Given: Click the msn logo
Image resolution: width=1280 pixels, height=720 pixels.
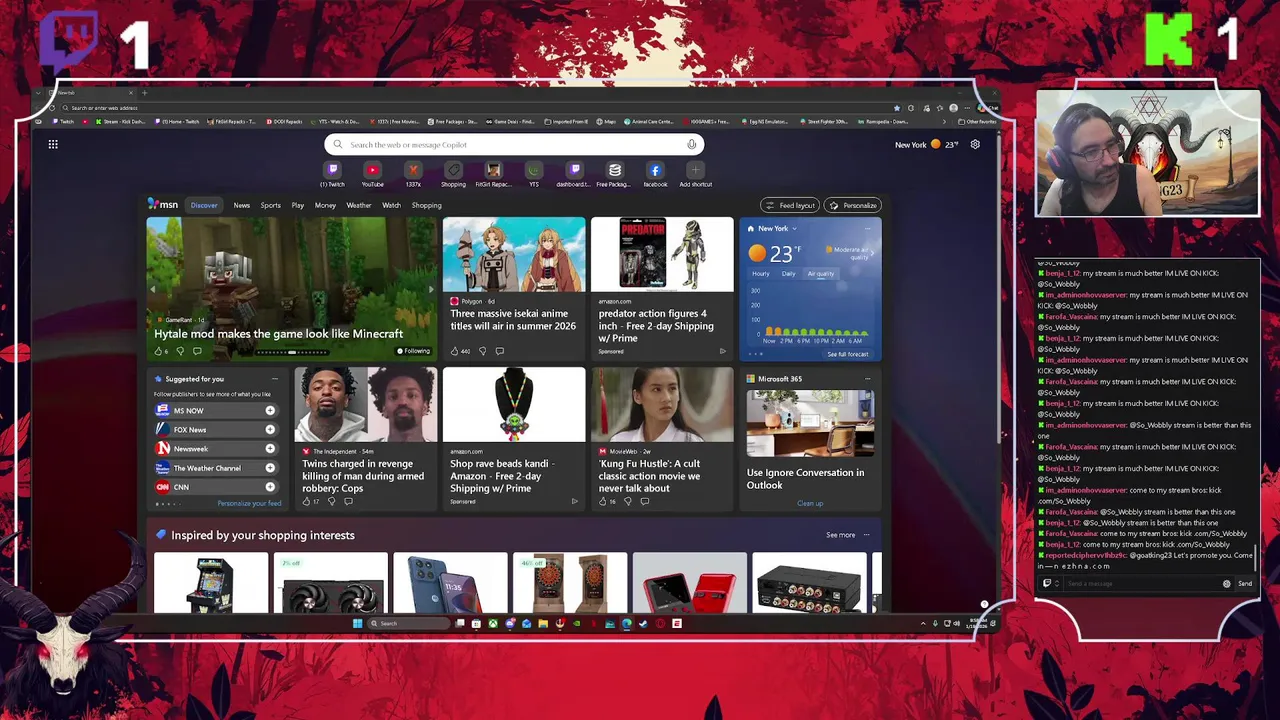Looking at the screenshot, I should (x=163, y=205).
